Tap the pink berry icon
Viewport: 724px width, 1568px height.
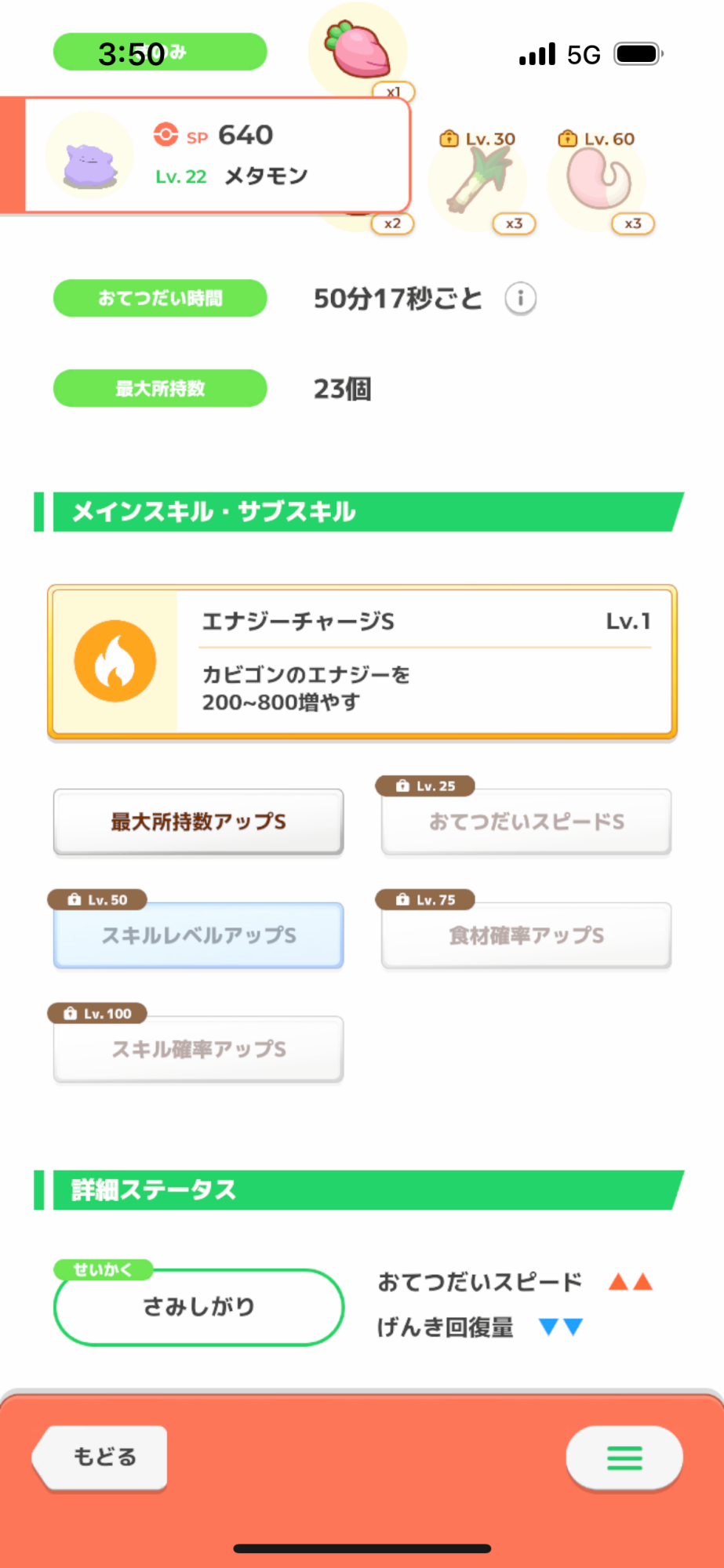[358, 49]
